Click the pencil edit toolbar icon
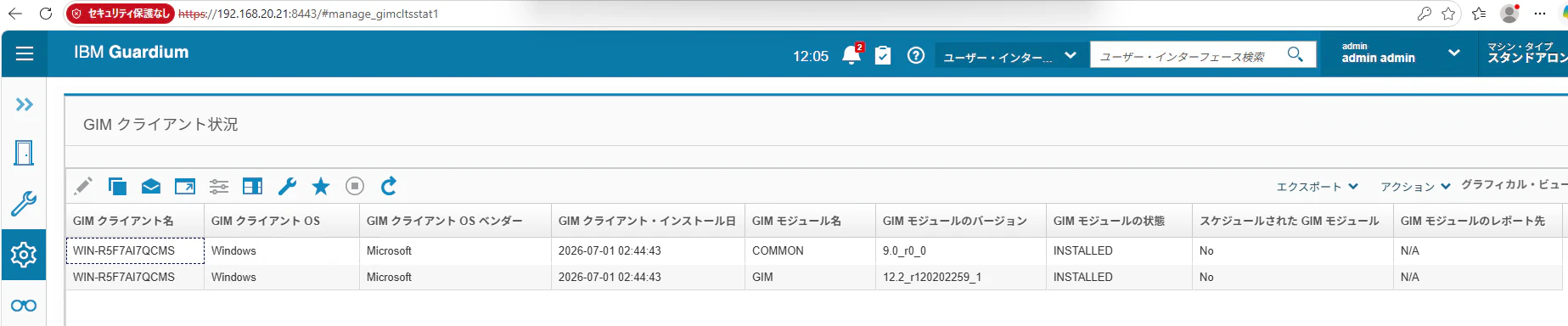The image size is (1568, 326). (x=83, y=186)
